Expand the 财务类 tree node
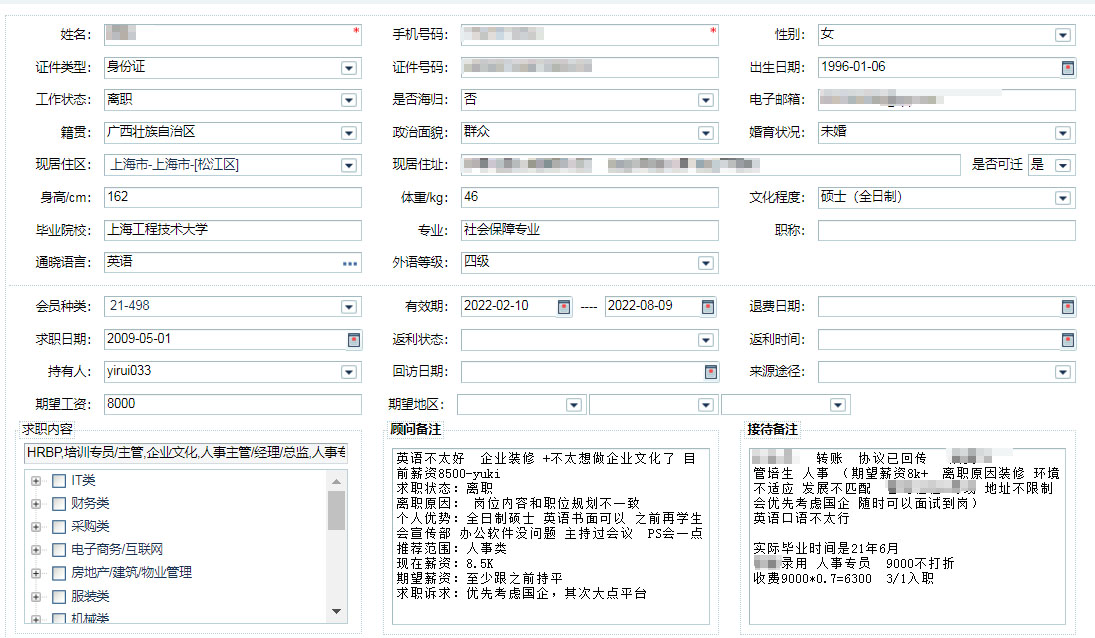 [36, 504]
